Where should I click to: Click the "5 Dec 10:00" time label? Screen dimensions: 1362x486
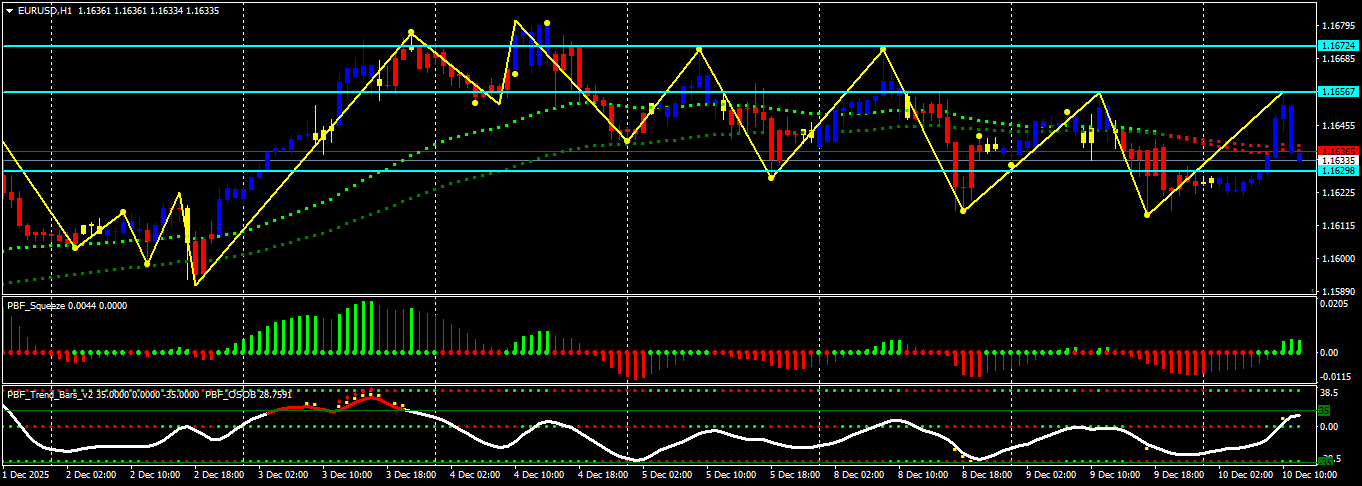(732, 477)
